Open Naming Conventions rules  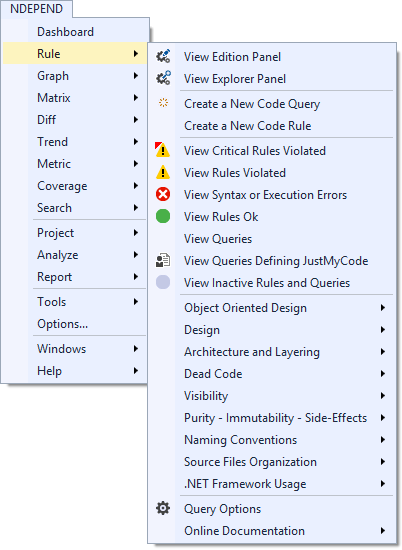pos(240,440)
